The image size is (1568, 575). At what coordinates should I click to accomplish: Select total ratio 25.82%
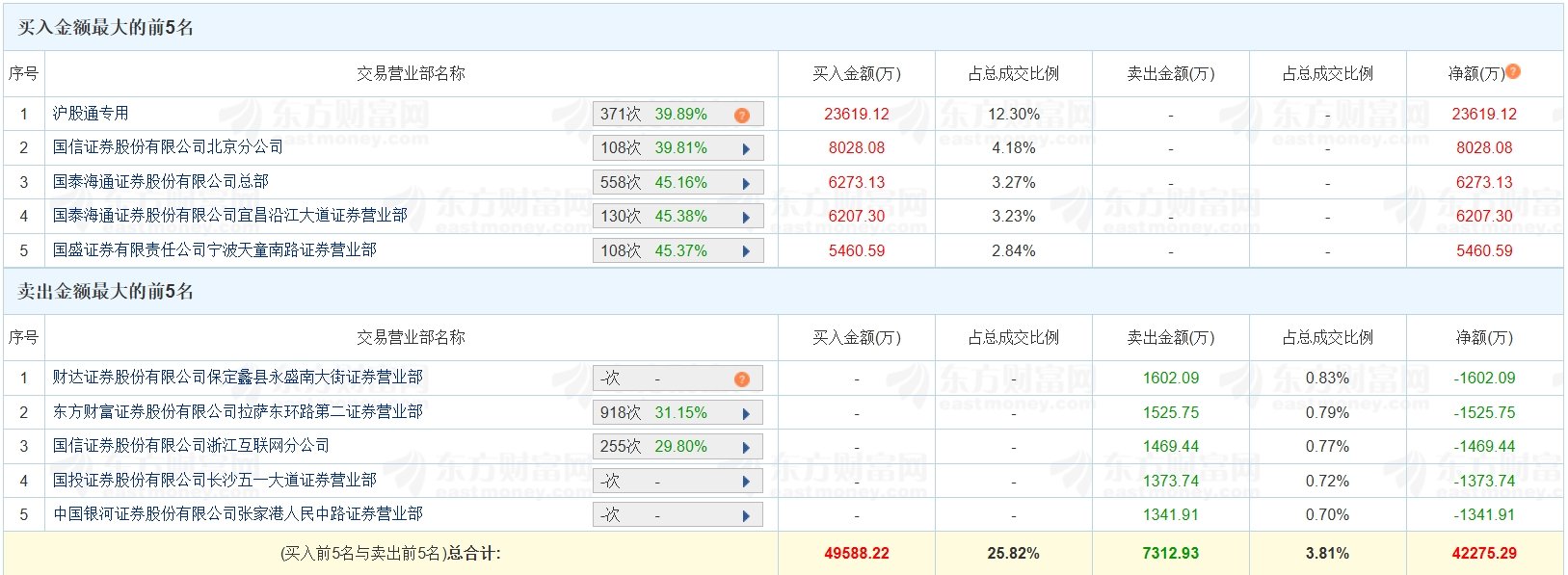point(1014,553)
